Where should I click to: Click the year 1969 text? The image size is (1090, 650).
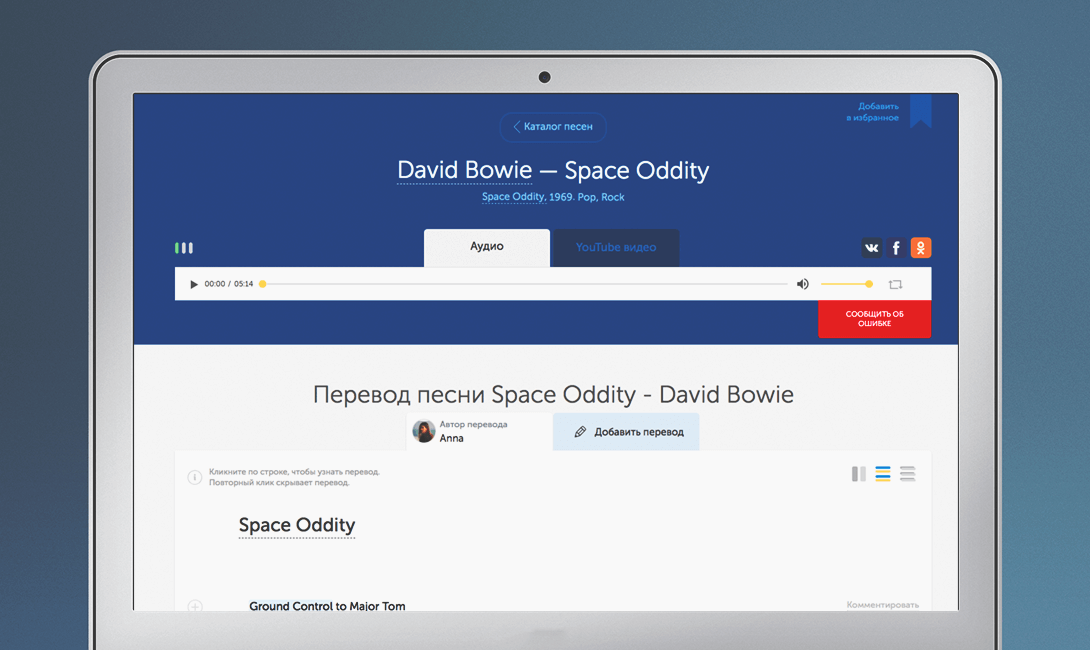pyautogui.click(x=561, y=197)
